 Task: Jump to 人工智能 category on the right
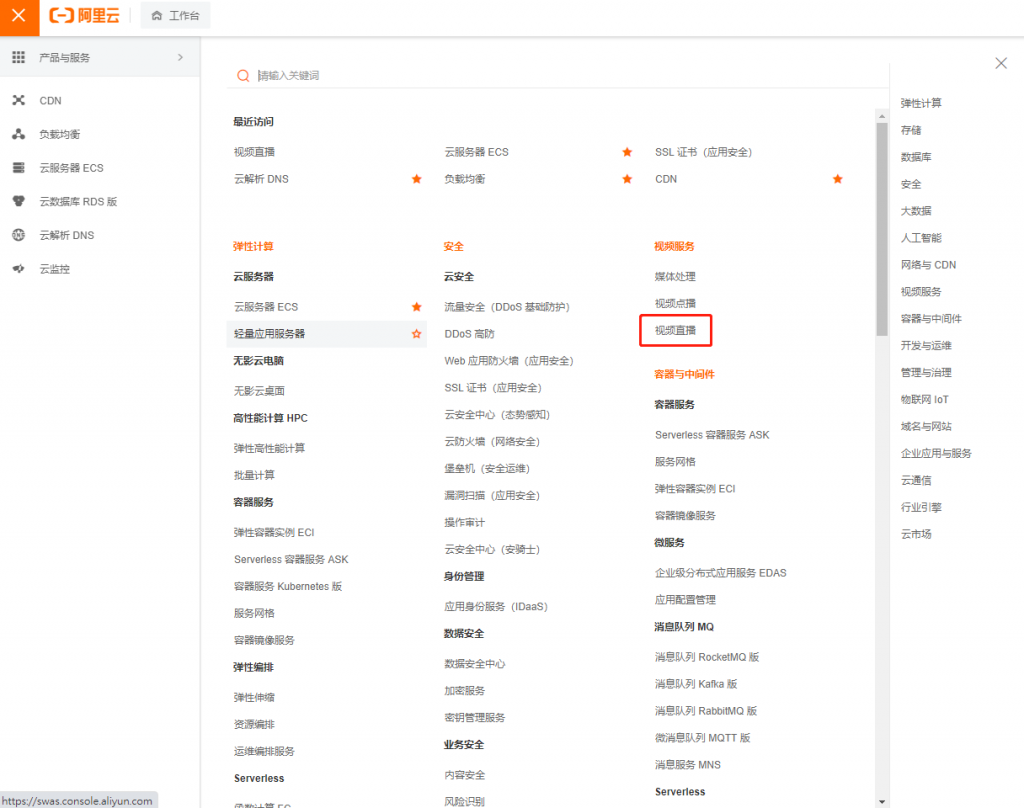point(921,238)
